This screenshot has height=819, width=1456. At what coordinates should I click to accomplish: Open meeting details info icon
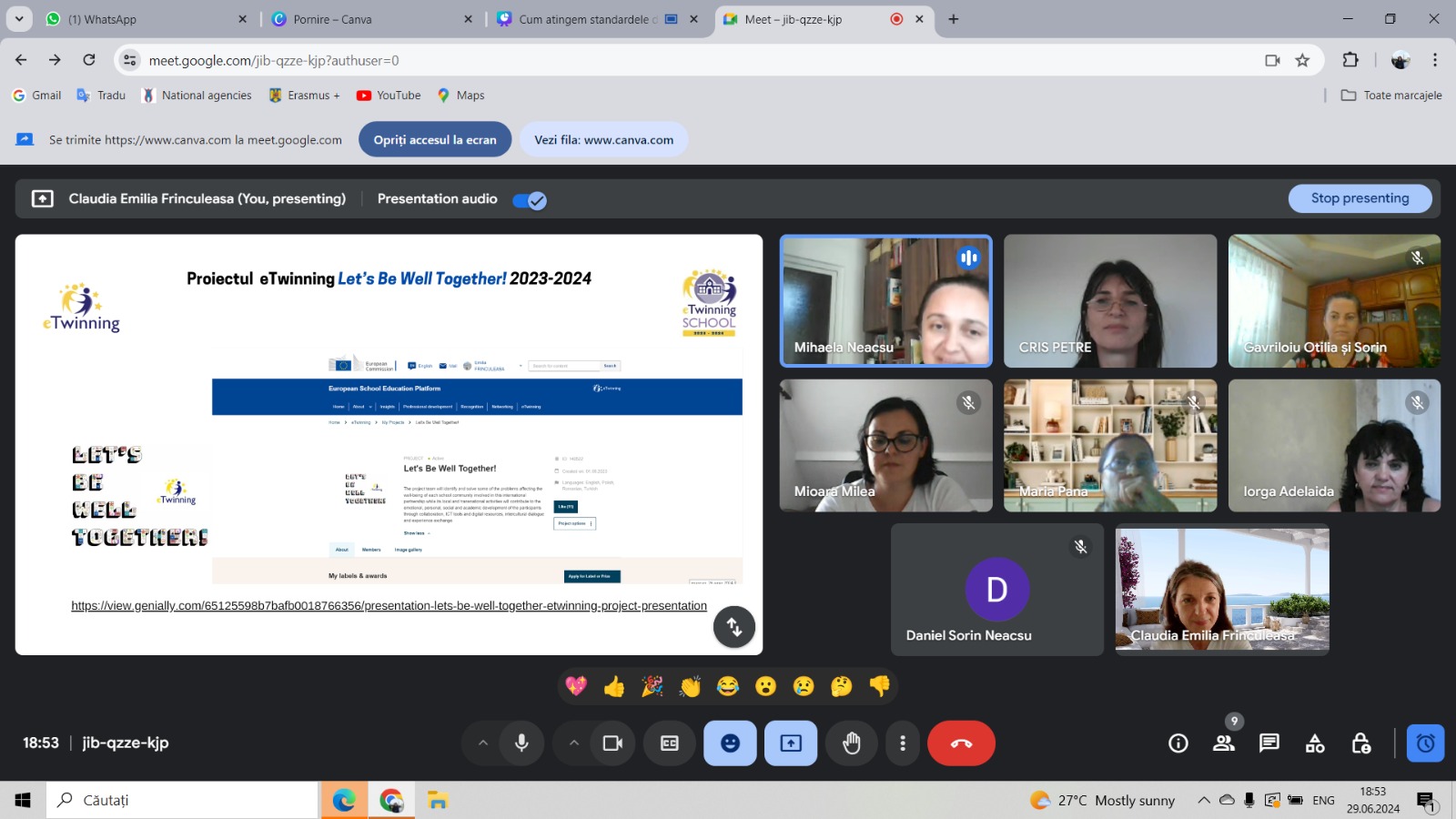tap(1178, 743)
